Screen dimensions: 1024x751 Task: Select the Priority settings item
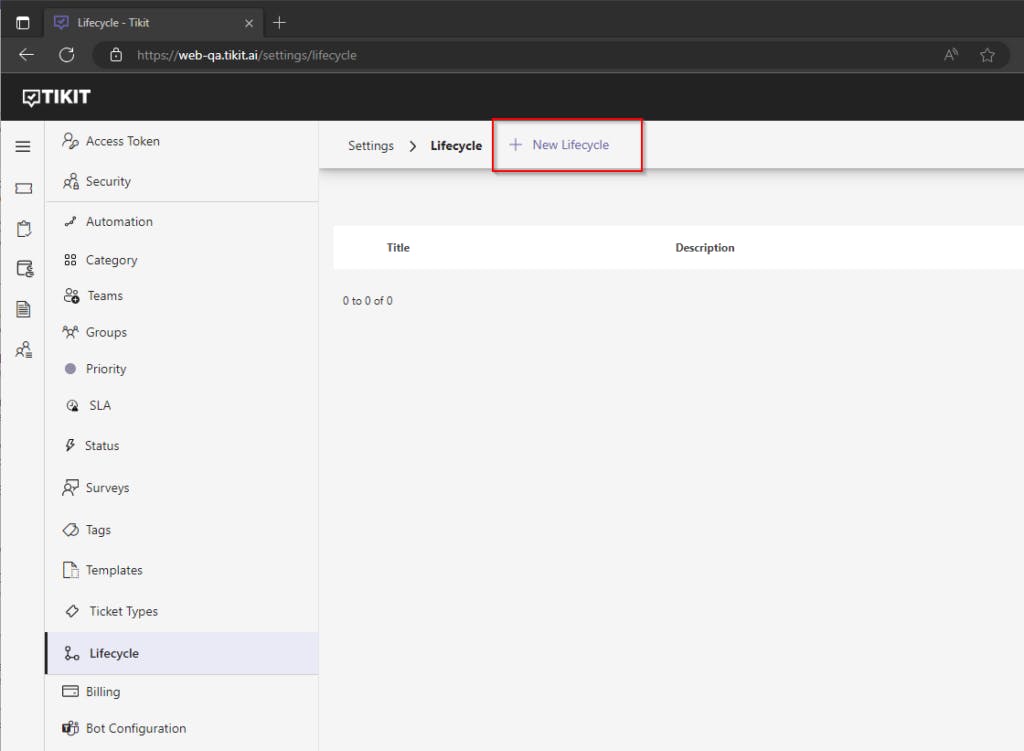click(106, 369)
